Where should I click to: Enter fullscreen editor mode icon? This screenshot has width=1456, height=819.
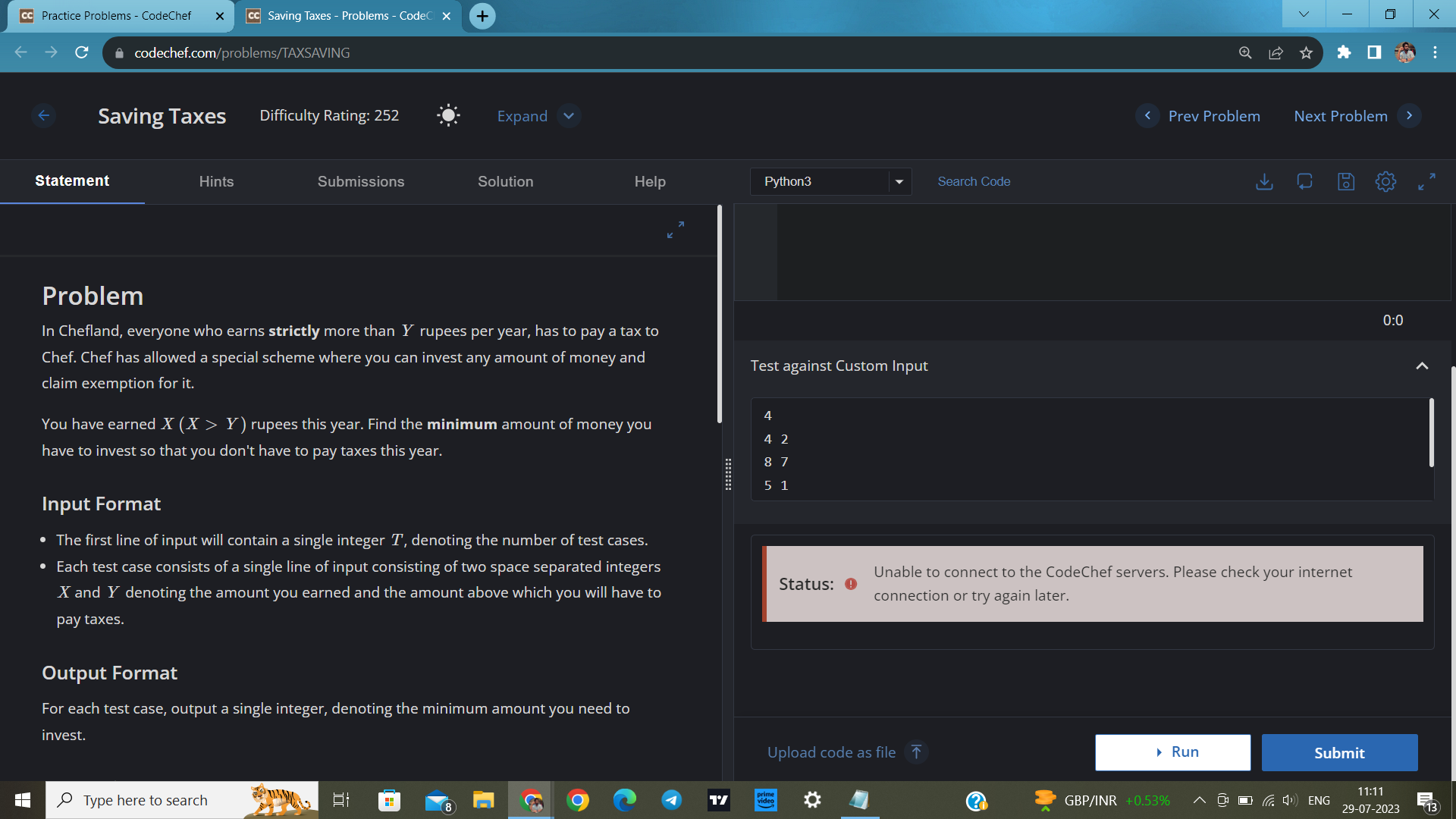(1426, 182)
